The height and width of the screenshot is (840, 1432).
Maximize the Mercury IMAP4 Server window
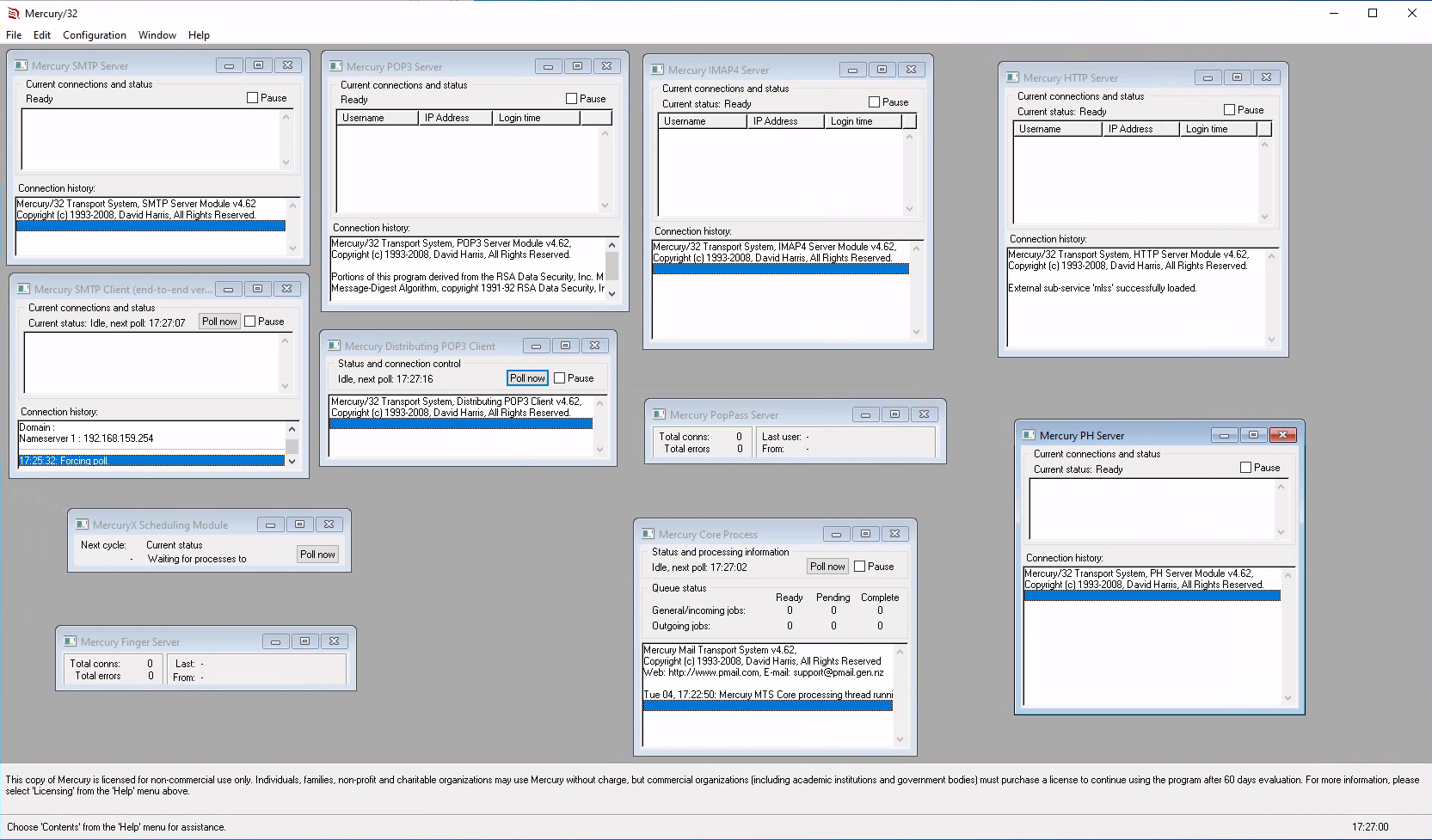click(882, 70)
